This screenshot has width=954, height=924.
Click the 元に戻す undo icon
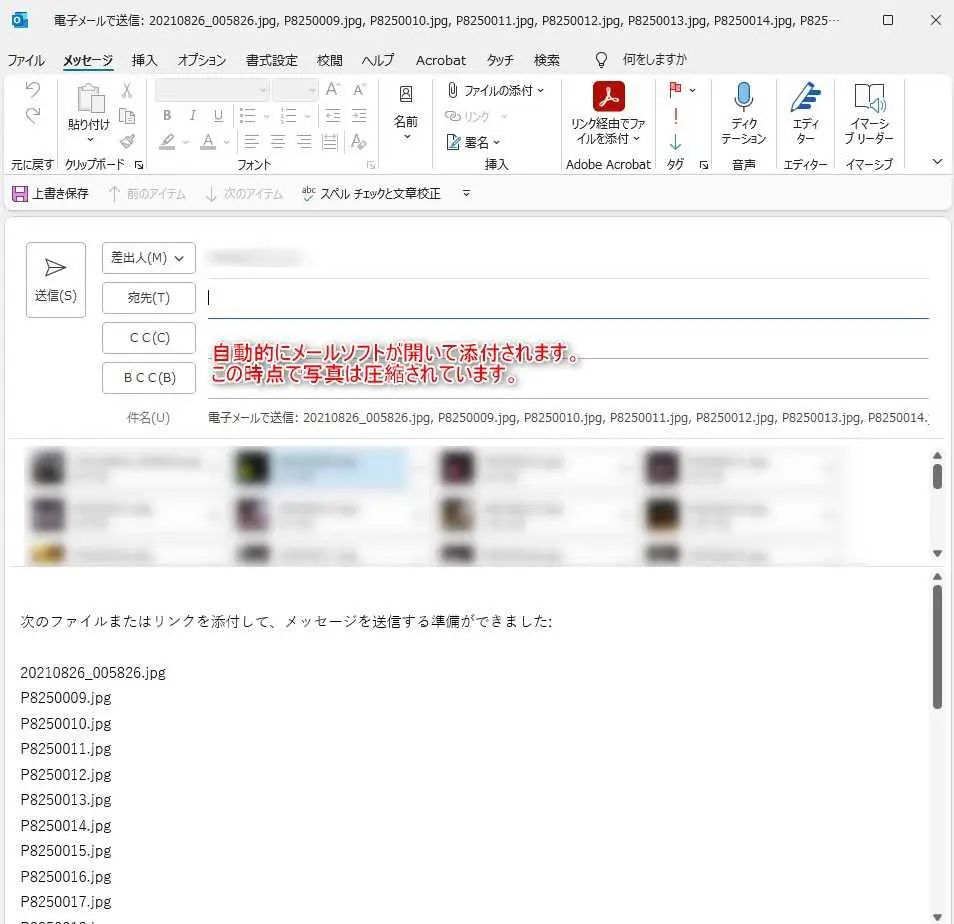coord(31,90)
